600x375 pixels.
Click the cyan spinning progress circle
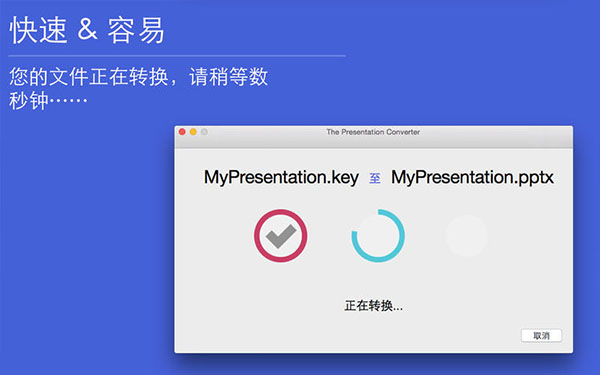pyautogui.click(x=378, y=236)
